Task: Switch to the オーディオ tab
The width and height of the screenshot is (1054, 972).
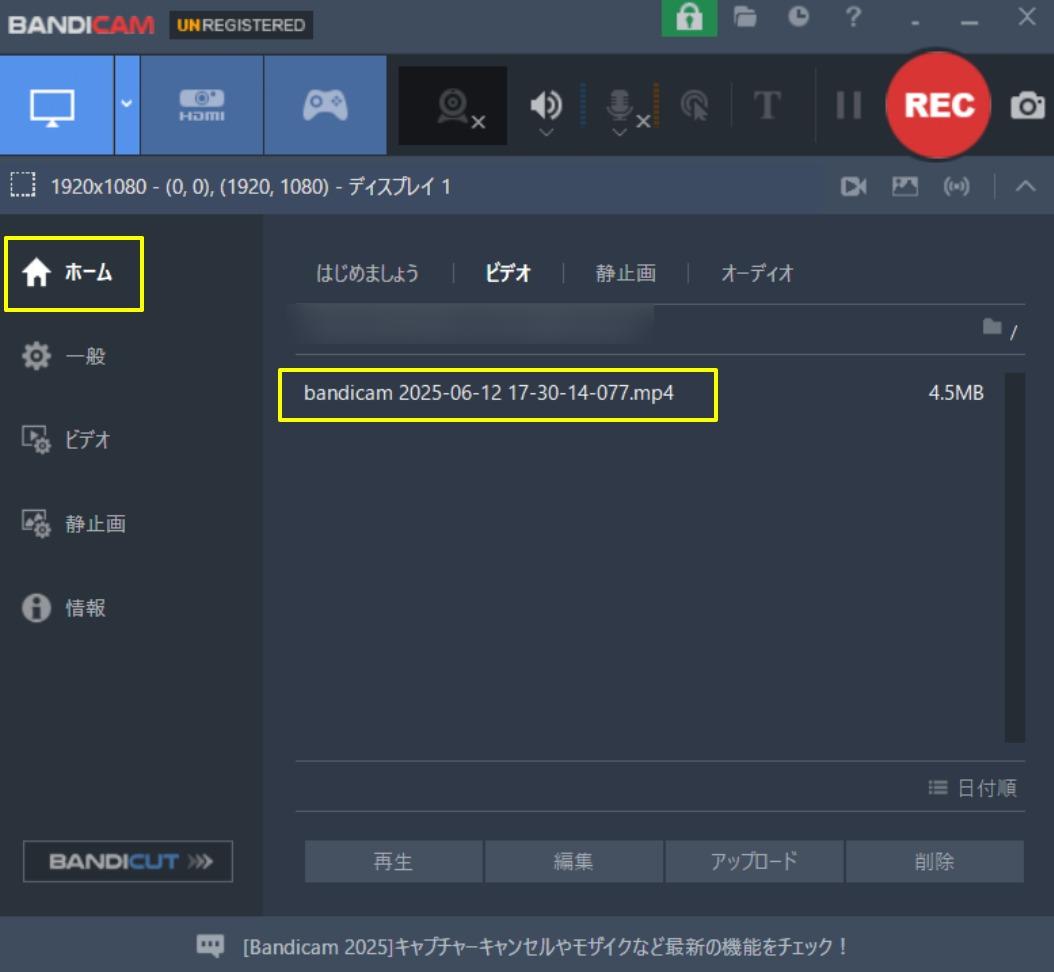Action: pyautogui.click(x=757, y=274)
